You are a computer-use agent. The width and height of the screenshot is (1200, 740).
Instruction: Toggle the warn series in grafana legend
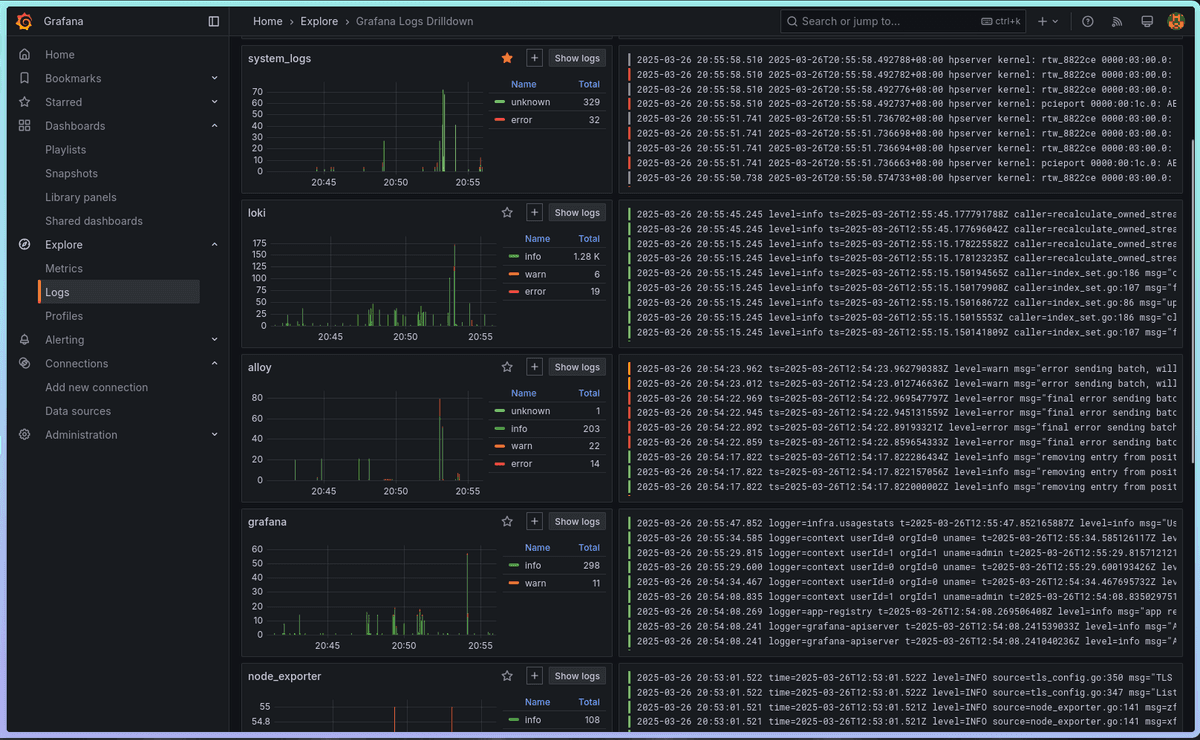click(x=535, y=583)
